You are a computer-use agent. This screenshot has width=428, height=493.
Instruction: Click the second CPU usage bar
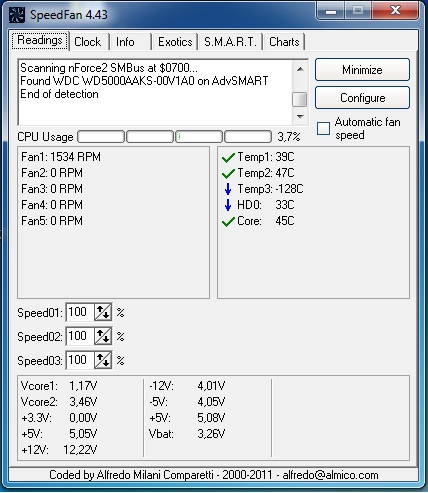pyautogui.click(x=150, y=137)
